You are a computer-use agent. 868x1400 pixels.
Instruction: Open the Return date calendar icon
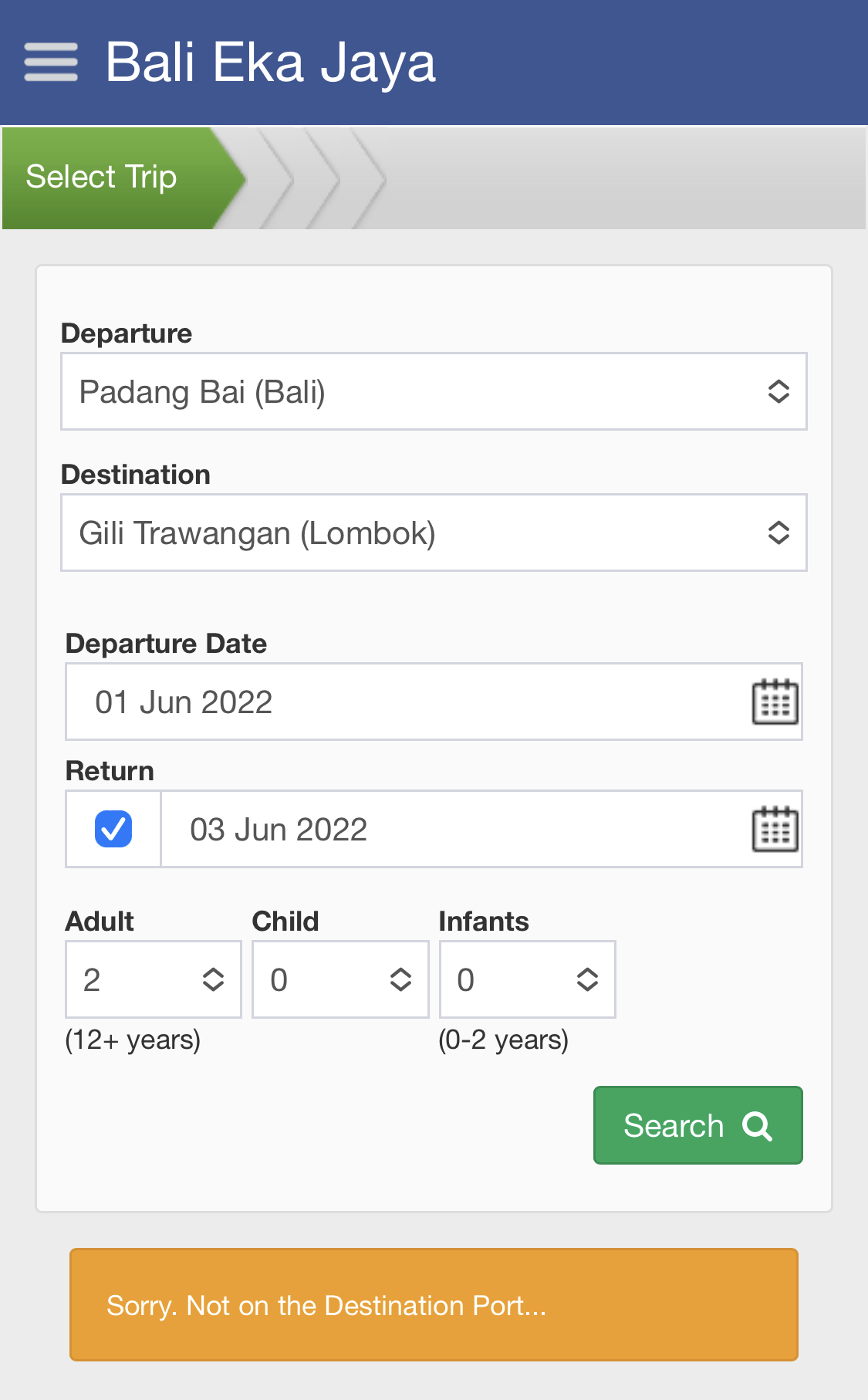click(x=775, y=829)
